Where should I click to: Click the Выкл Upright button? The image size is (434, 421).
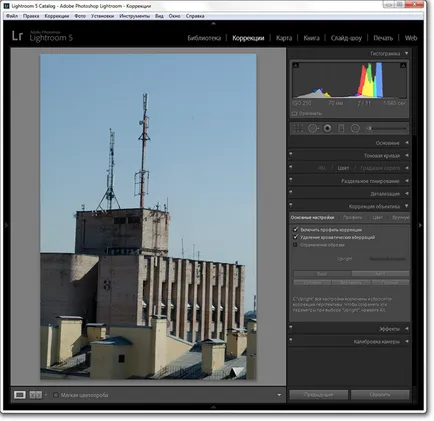pyautogui.click(x=322, y=274)
